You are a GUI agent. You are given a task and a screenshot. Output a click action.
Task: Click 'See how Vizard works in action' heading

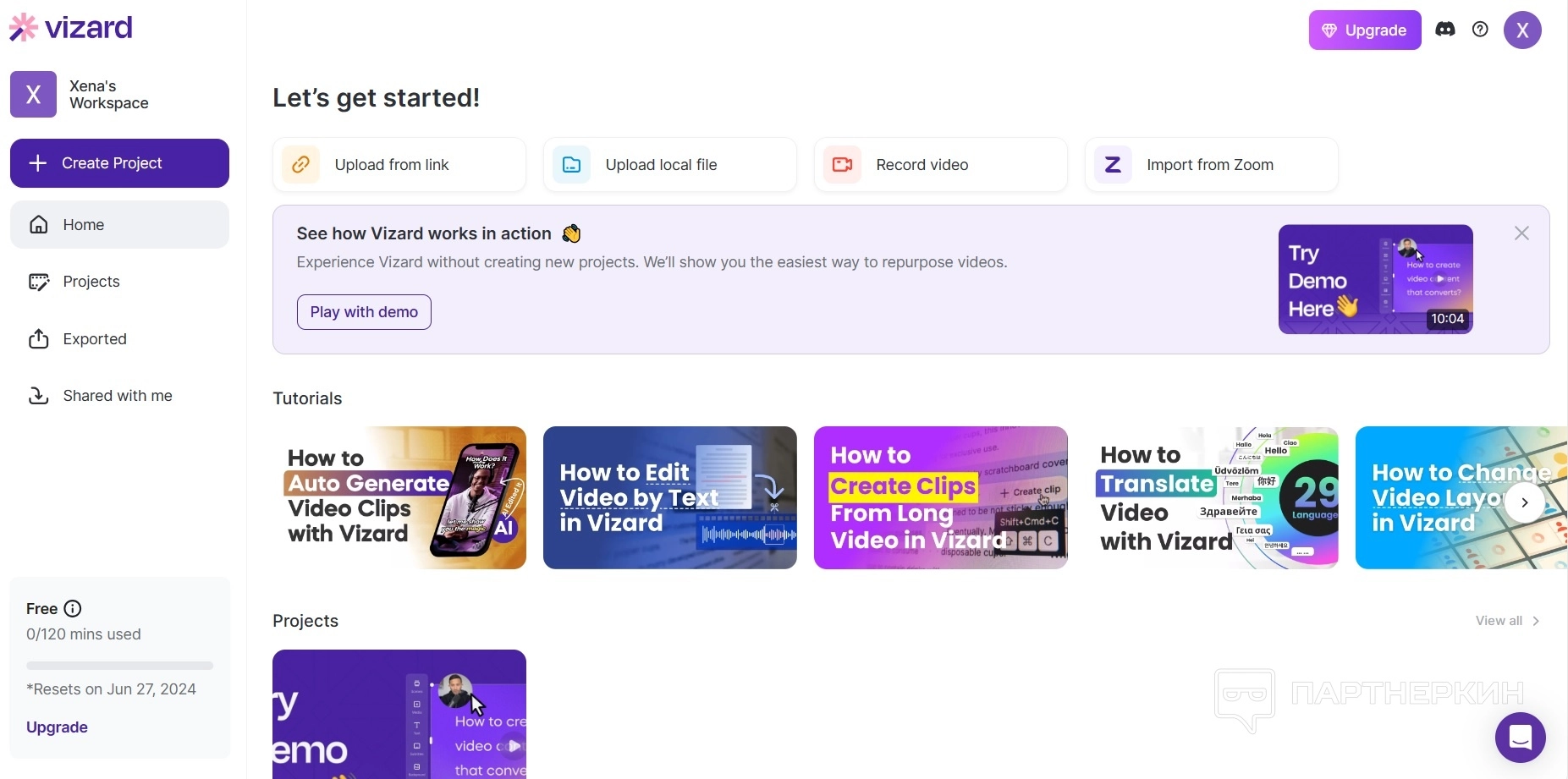click(424, 233)
